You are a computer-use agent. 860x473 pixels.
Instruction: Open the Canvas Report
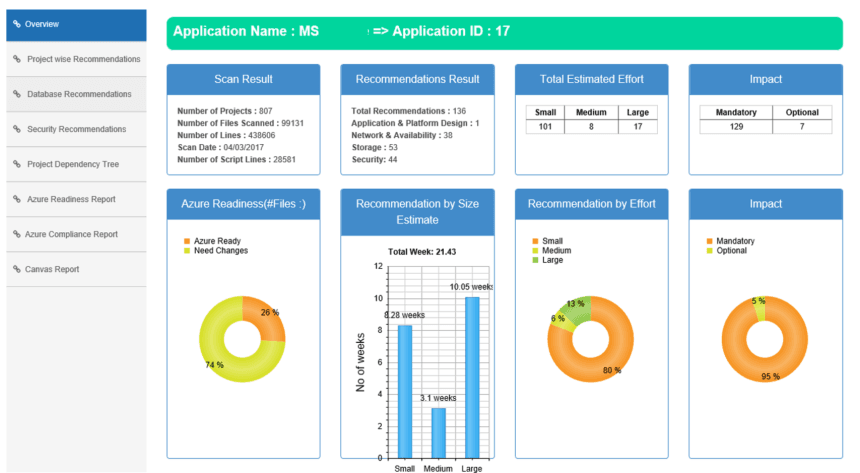coord(76,269)
